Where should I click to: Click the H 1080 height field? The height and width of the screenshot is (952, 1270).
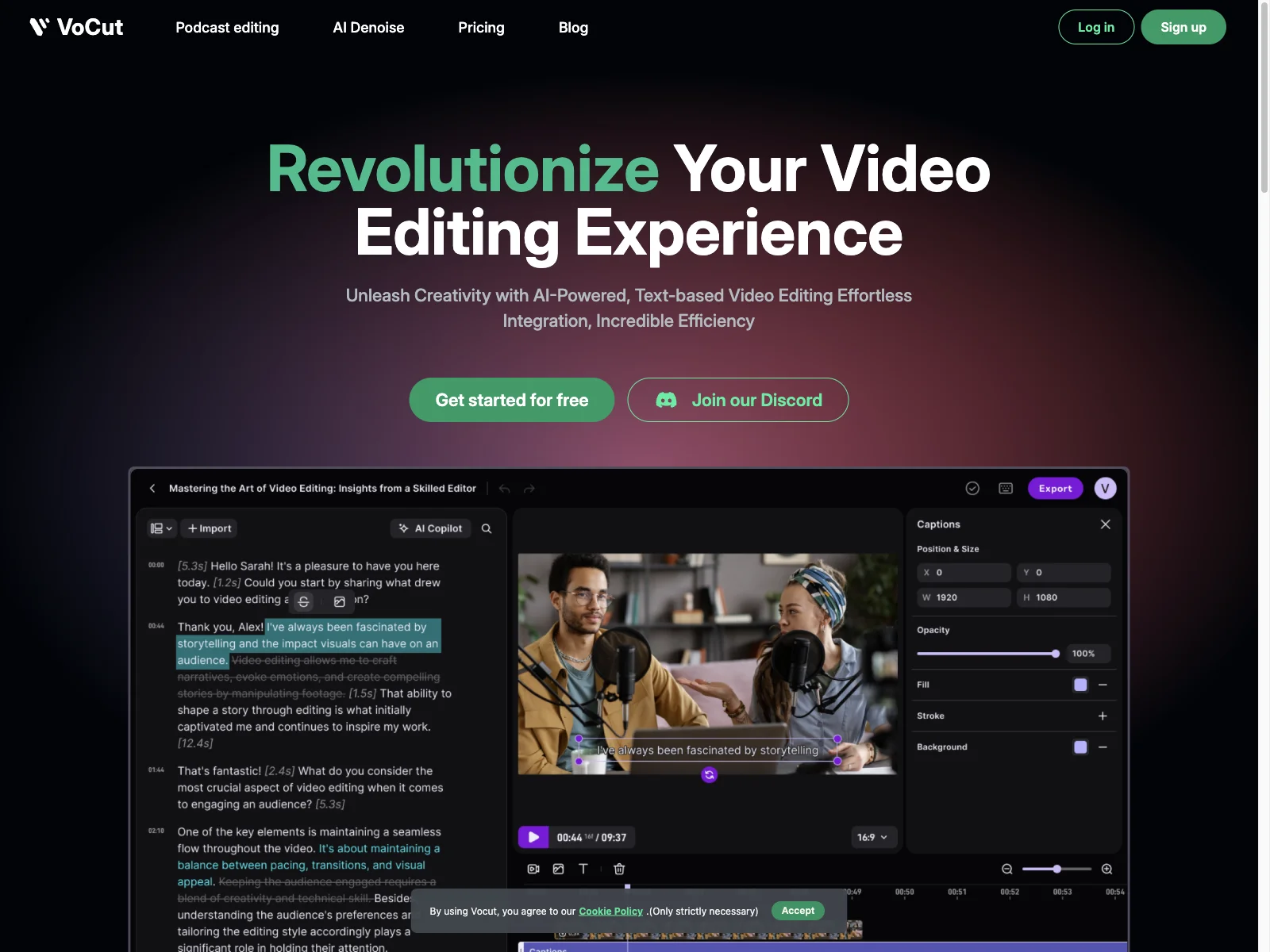tap(1064, 597)
